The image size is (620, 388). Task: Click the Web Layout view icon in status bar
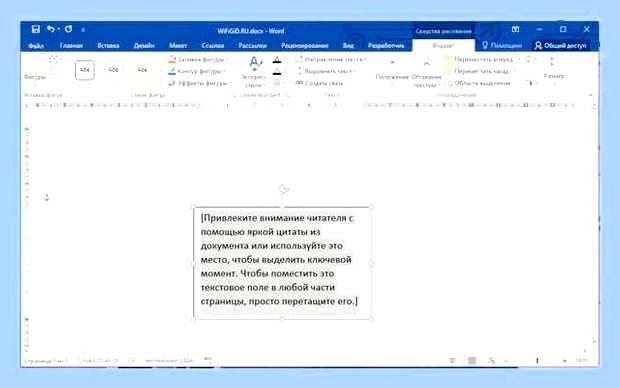491,360
